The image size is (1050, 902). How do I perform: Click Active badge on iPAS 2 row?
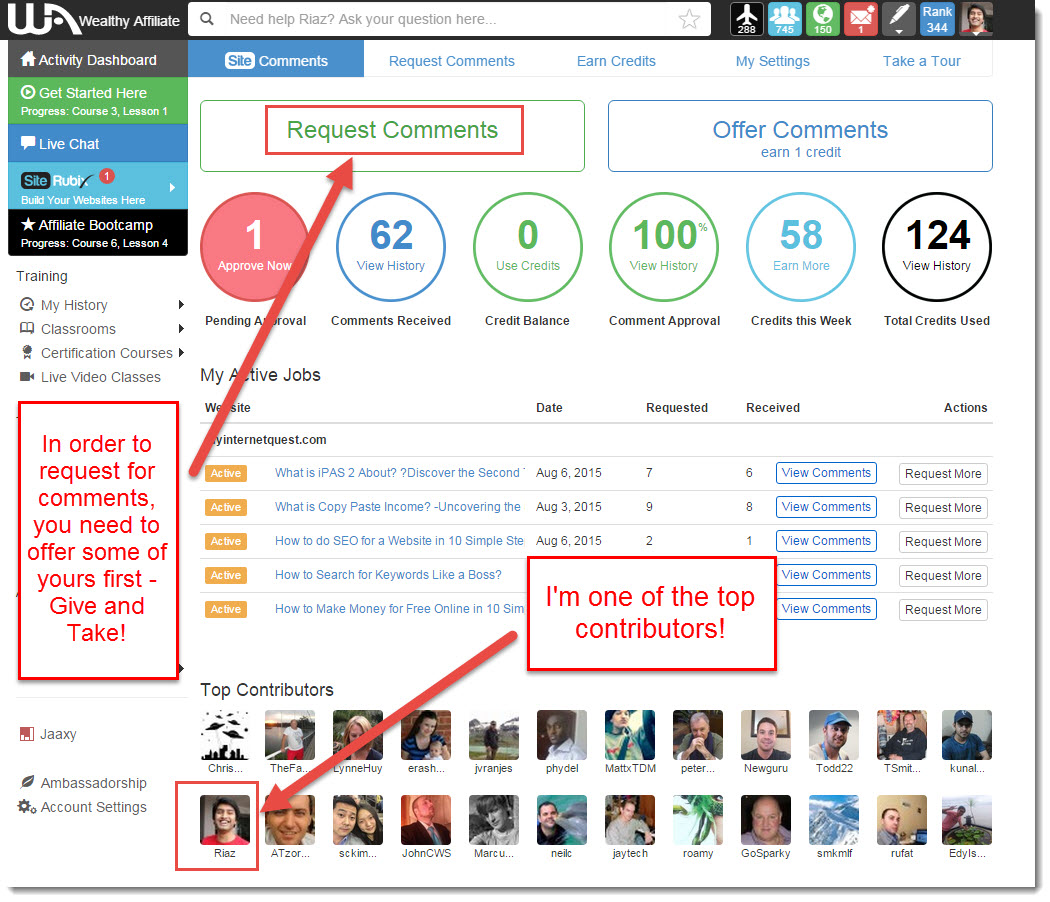tap(226, 473)
